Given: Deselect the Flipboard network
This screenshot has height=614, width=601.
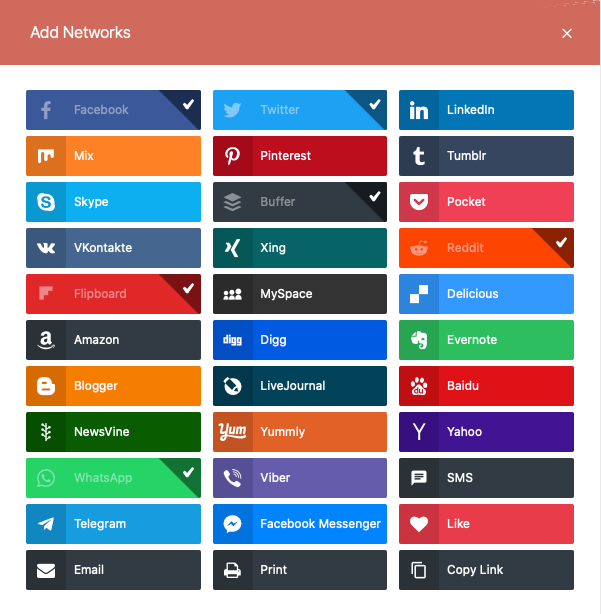Looking at the screenshot, I should (x=113, y=294).
